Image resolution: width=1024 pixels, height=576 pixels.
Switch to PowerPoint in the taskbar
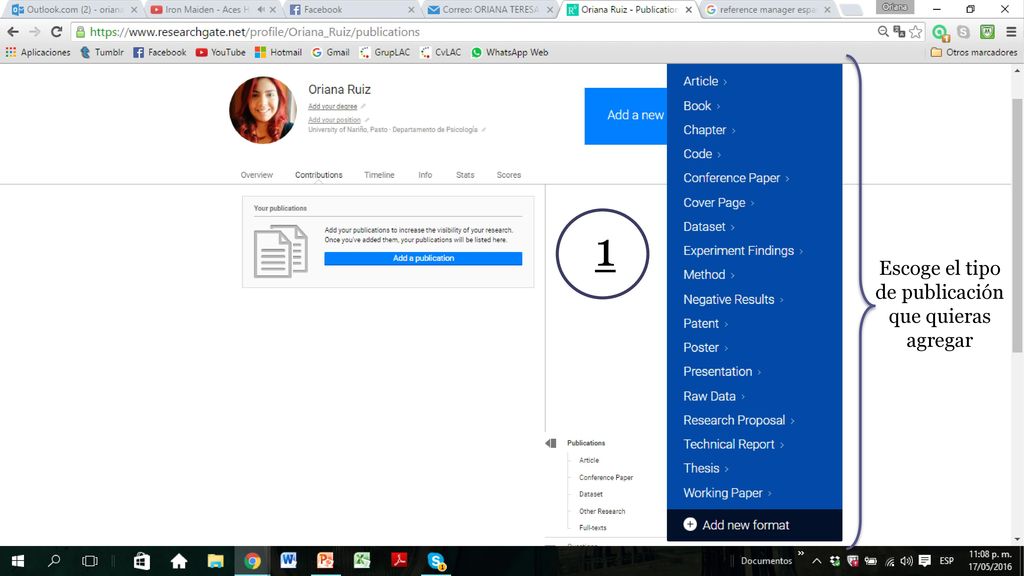tap(325, 560)
